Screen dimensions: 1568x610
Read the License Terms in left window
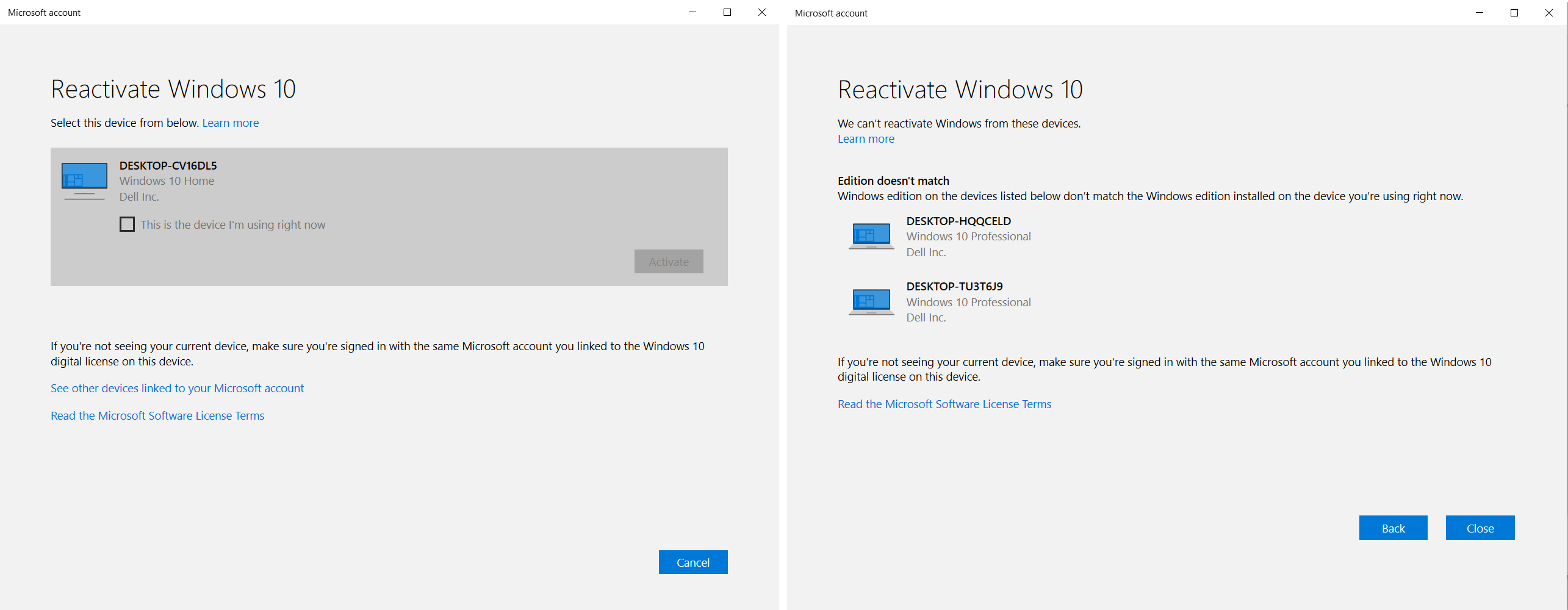157,416
